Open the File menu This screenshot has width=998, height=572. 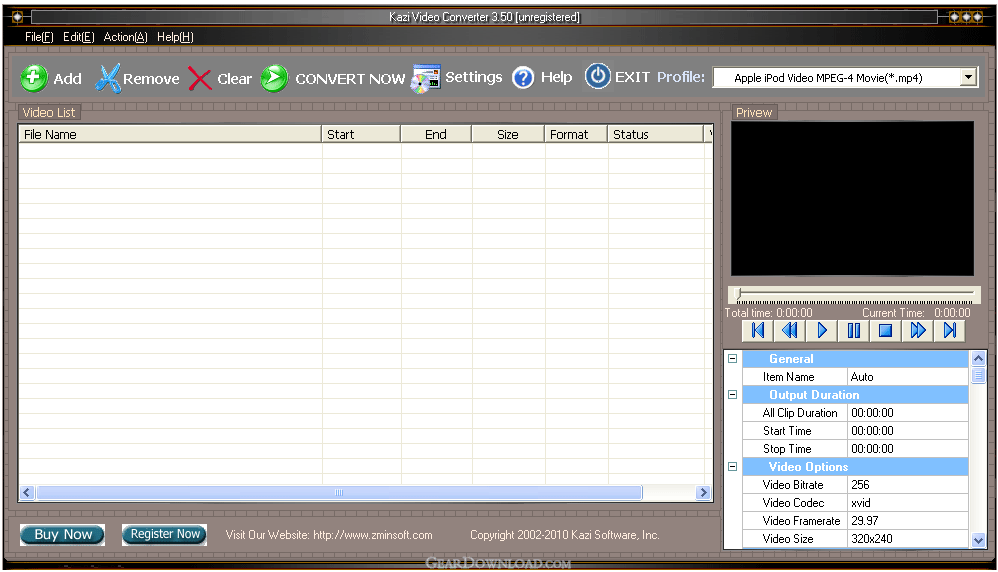pyautogui.click(x=39, y=37)
